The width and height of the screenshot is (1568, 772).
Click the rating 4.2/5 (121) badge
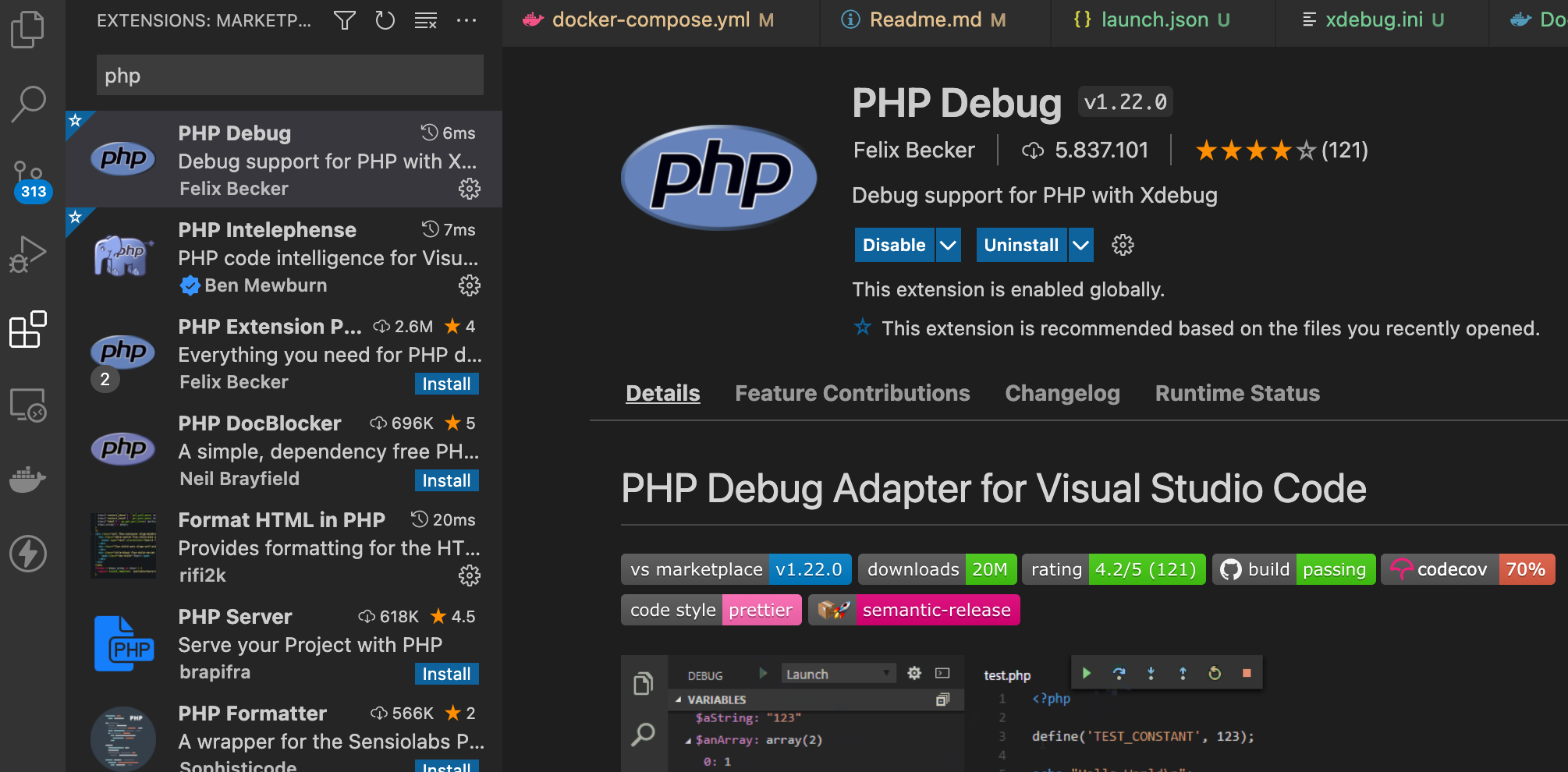tap(1113, 569)
